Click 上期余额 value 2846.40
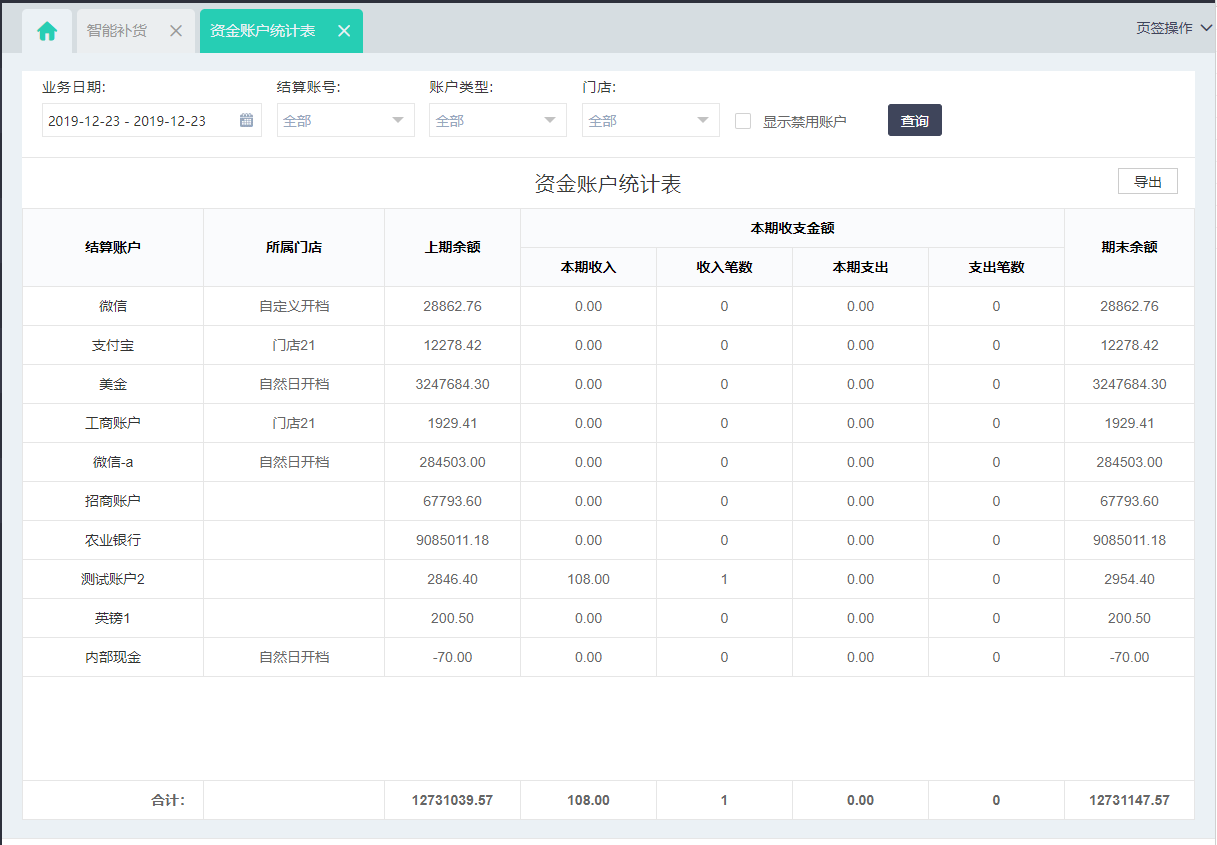 453,579
